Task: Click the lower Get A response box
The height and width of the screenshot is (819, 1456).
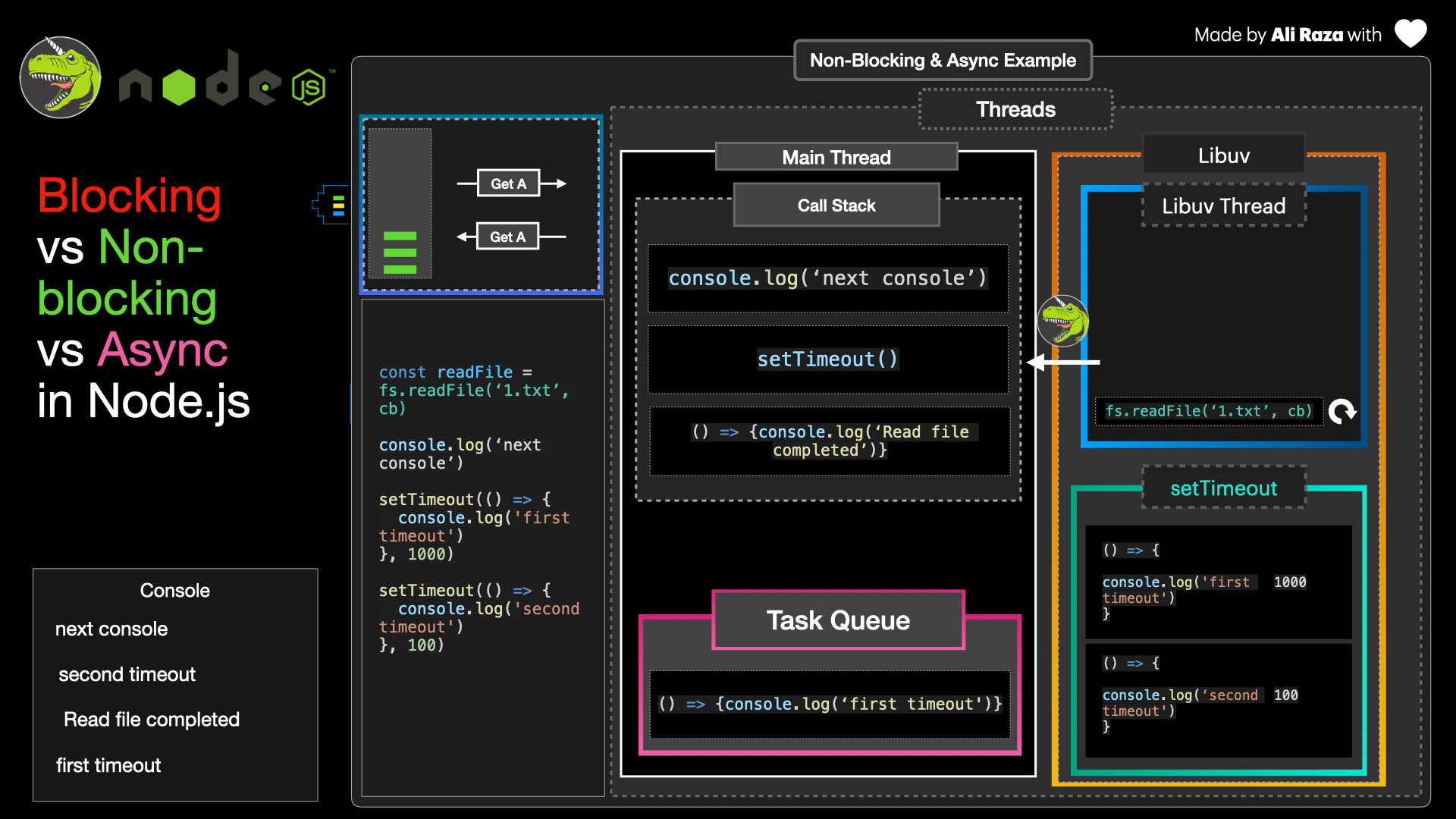Action: click(507, 237)
